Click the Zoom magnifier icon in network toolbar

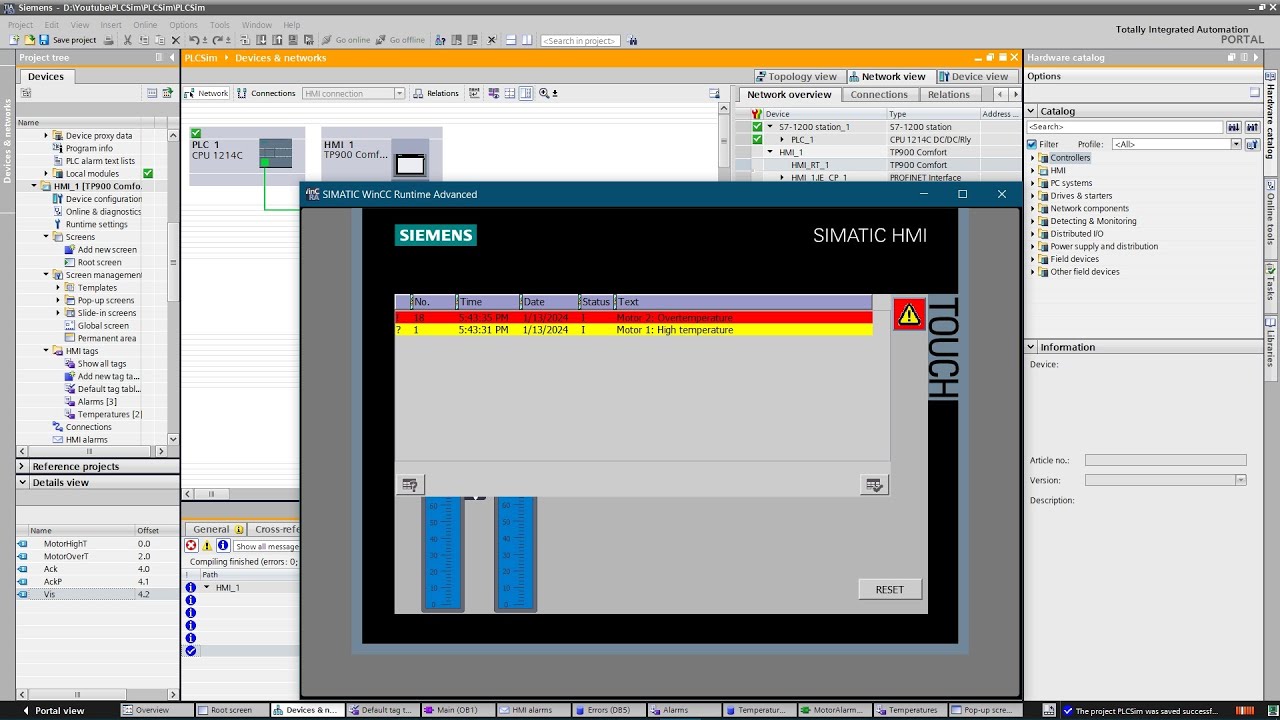[x=545, y=93]
